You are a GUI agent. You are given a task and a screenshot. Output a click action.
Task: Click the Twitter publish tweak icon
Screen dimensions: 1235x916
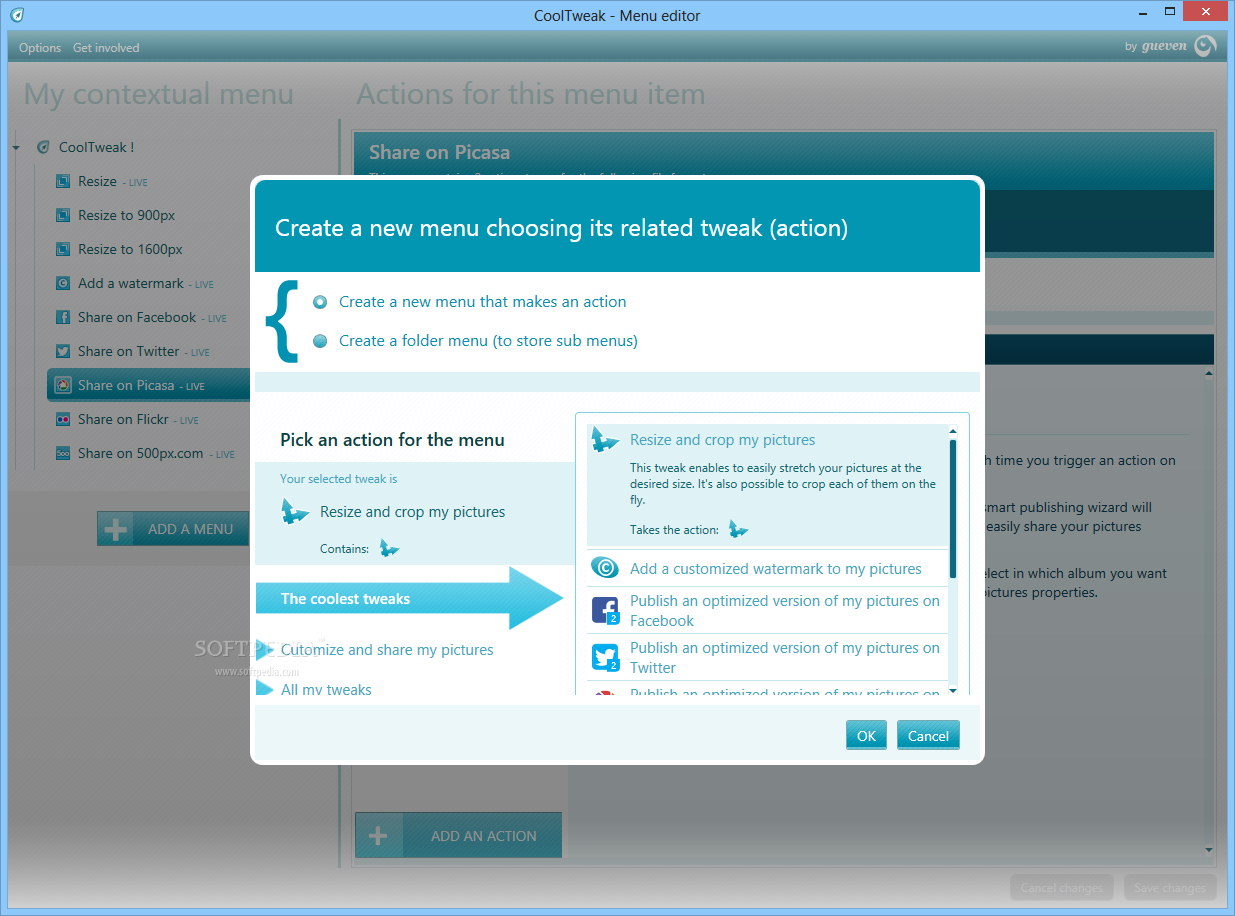pyautogui.click(x=606, y=657)
